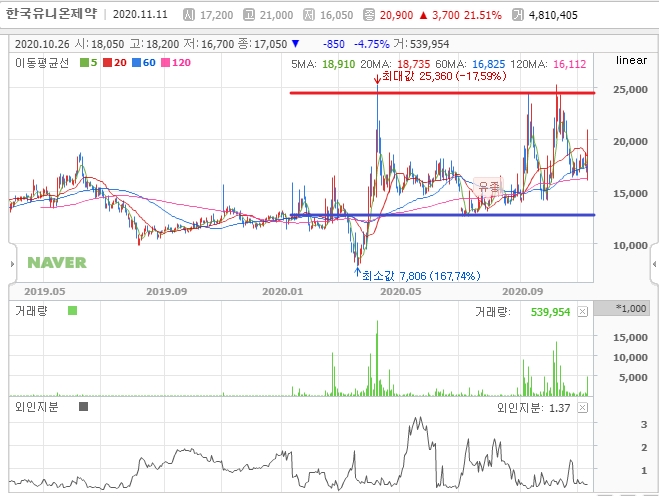The height and width of the screenshot is (496, 659).
Task: Click the pink 120-day moving average swatch
Action: [x=166, y=63]
